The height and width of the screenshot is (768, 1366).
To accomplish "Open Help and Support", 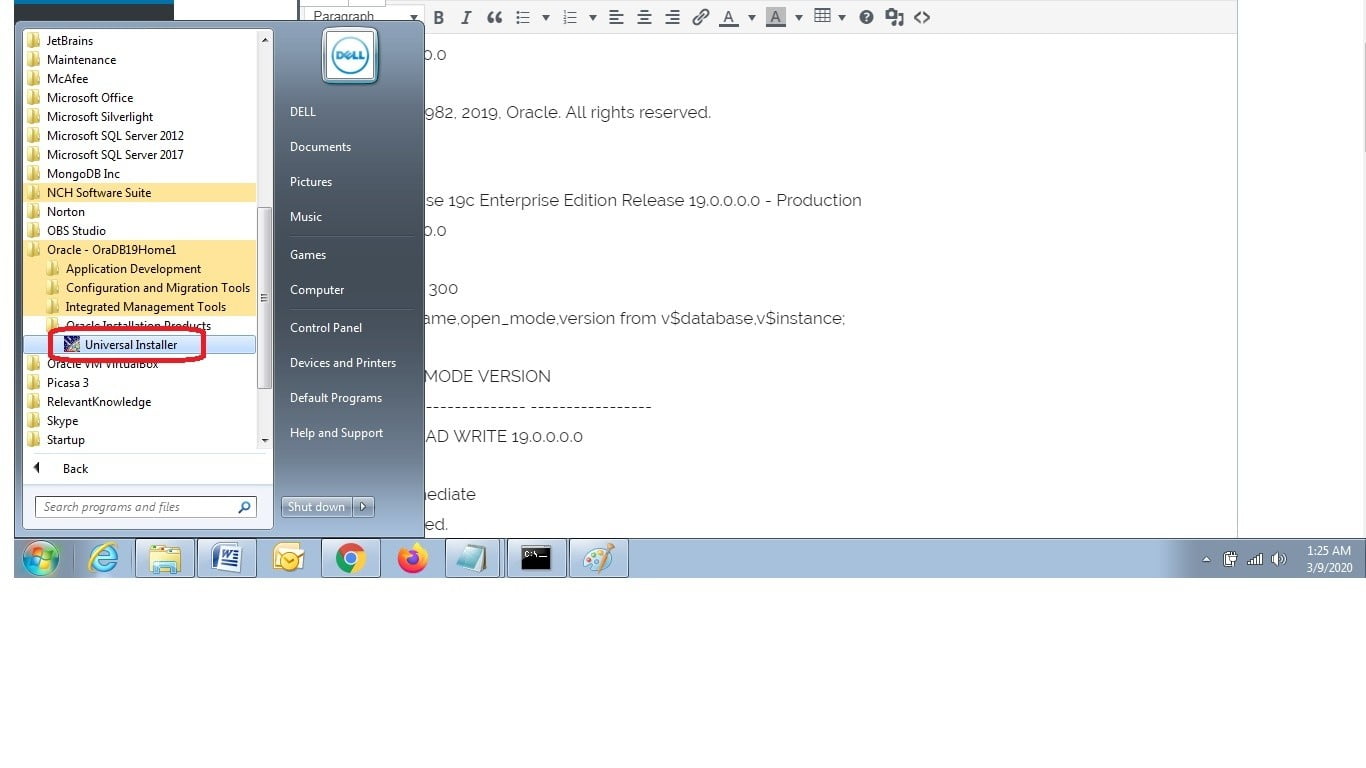I will [337, 433].
